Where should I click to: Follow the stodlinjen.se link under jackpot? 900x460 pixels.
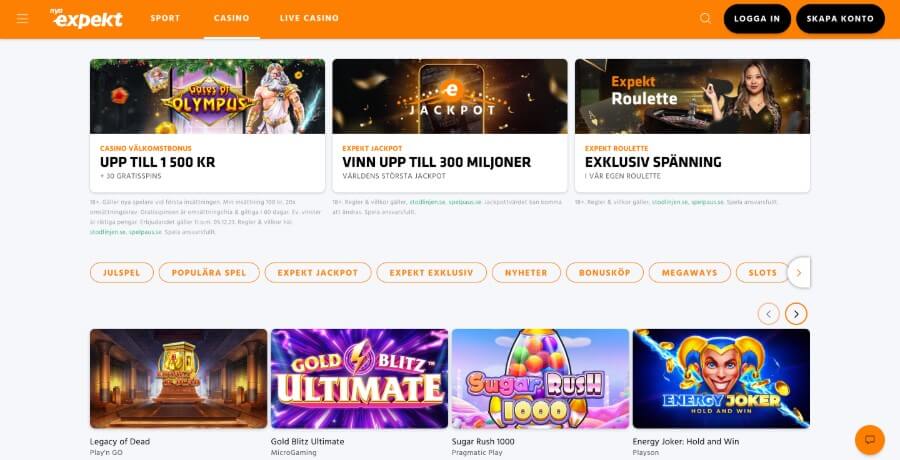427,202
